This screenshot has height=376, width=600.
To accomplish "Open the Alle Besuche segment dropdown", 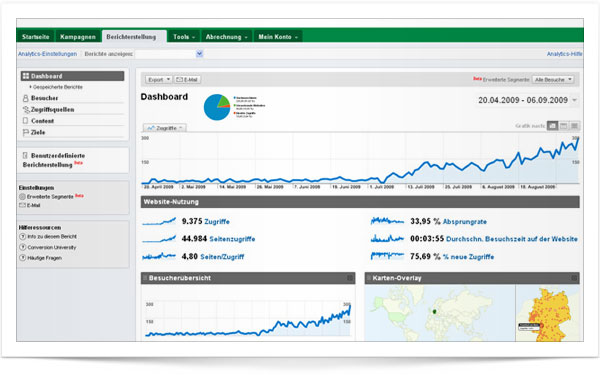I will pos(553,80).
